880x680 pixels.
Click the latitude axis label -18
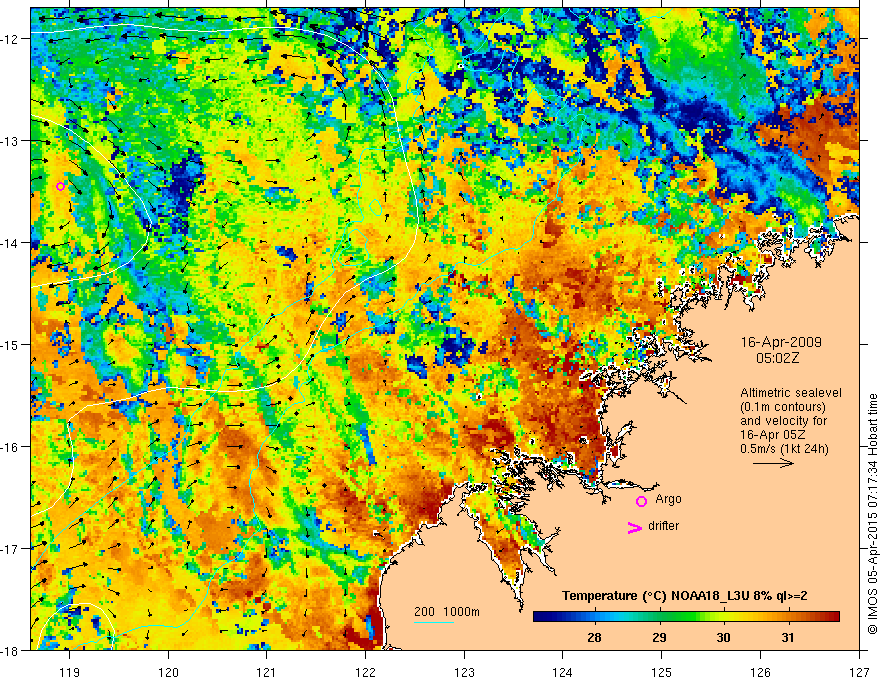(11, 650)
